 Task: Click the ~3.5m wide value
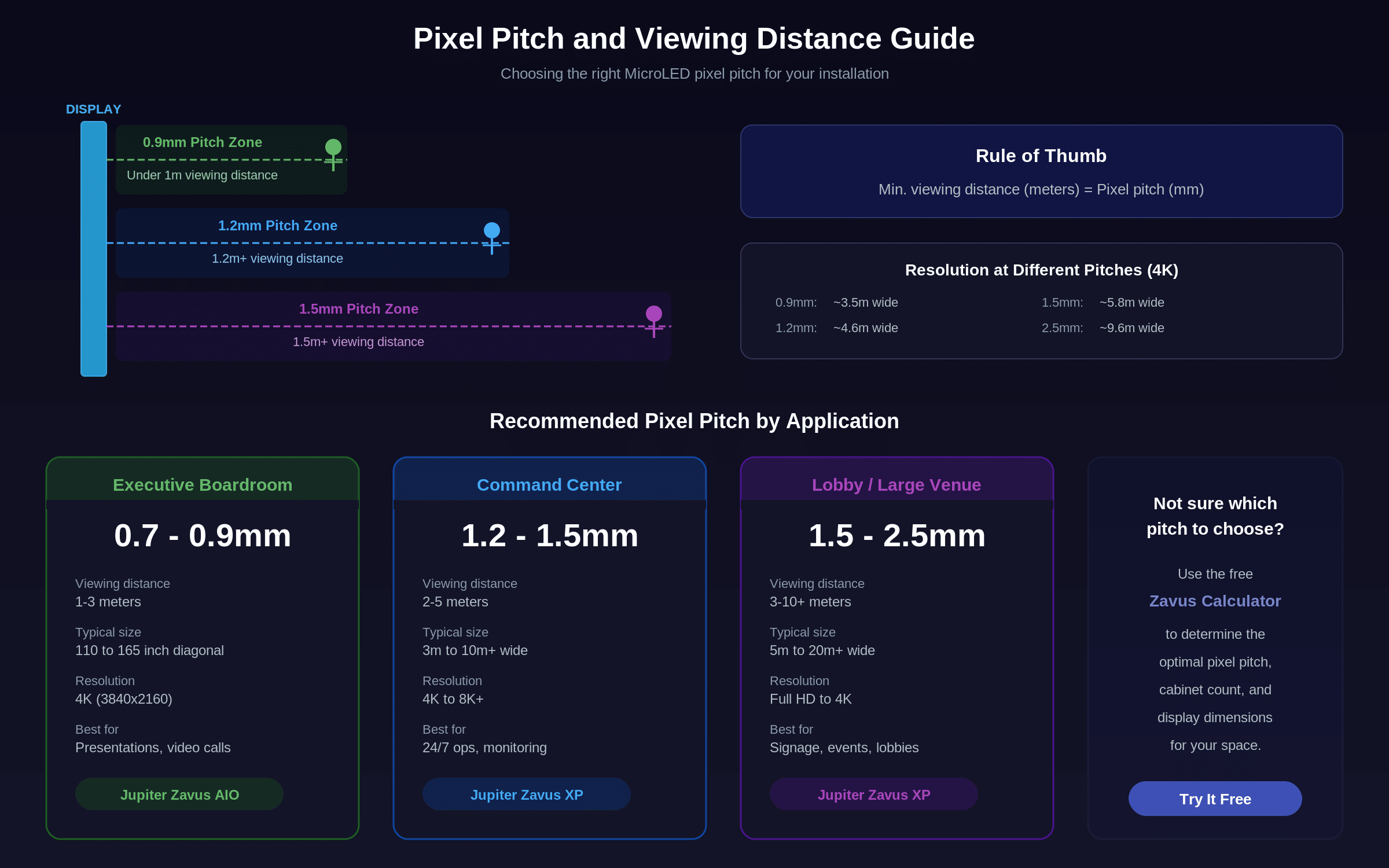[x=866, y=303]
